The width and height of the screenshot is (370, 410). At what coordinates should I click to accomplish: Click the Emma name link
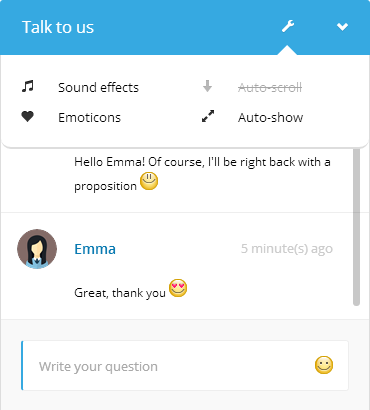95,249
